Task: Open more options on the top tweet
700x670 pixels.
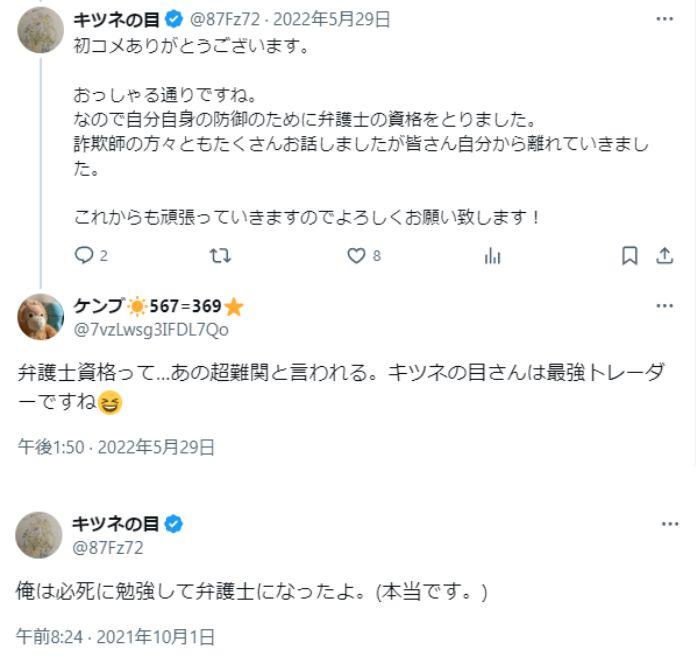Action: pyautogui.click(x=664, y=19)
